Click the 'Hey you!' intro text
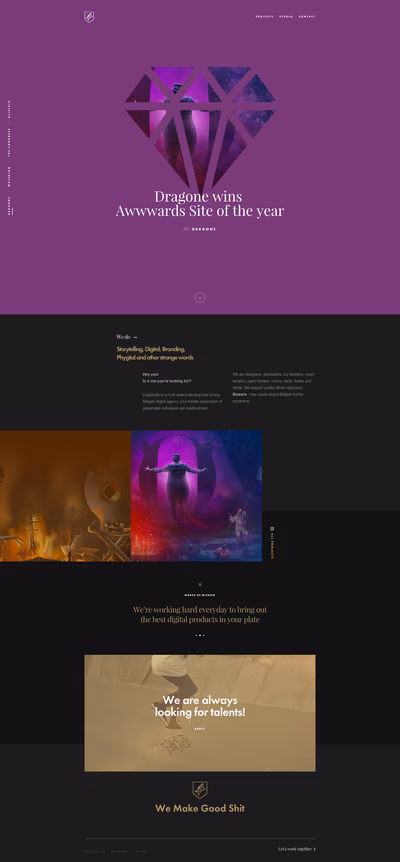 pos(151,374)
